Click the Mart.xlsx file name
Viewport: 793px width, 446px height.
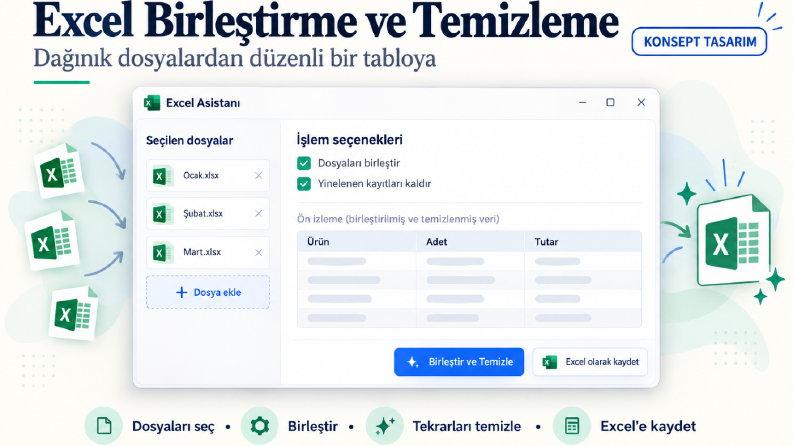point(202,252)
